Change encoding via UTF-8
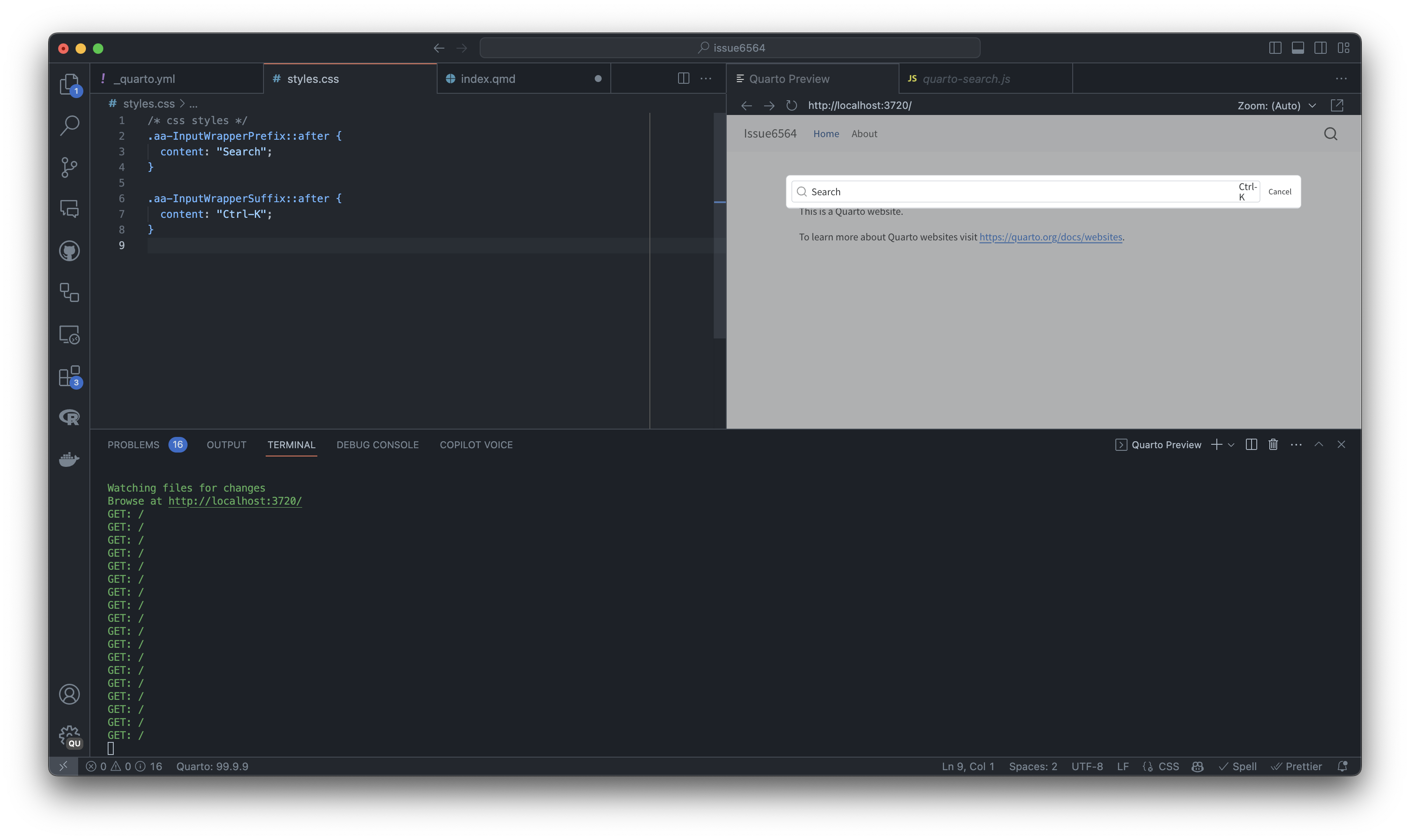 pyautogui.click(x=1087, y=766)
